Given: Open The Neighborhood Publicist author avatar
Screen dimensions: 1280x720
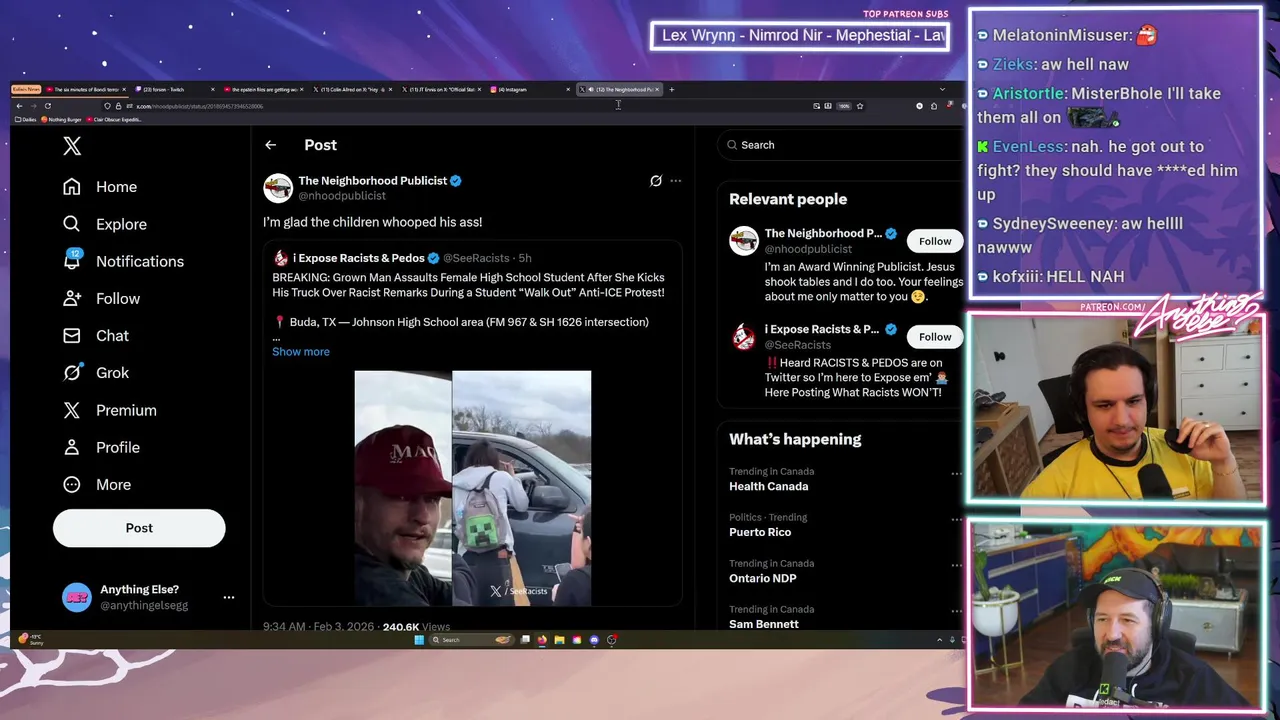Looking at the screenshot, I should coord(278,188).
